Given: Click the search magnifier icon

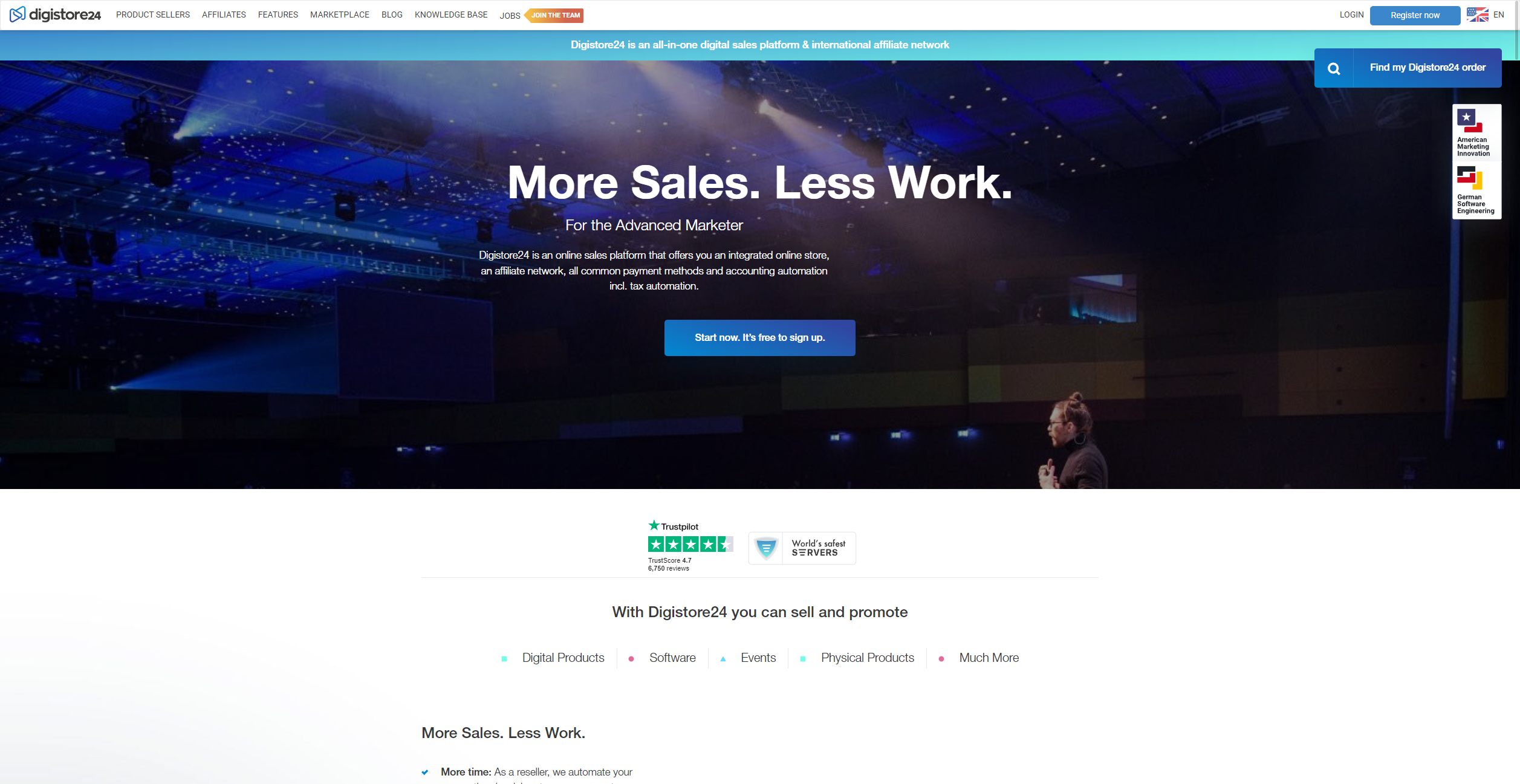Looking at the screenshot, I should click(1334, 67).
